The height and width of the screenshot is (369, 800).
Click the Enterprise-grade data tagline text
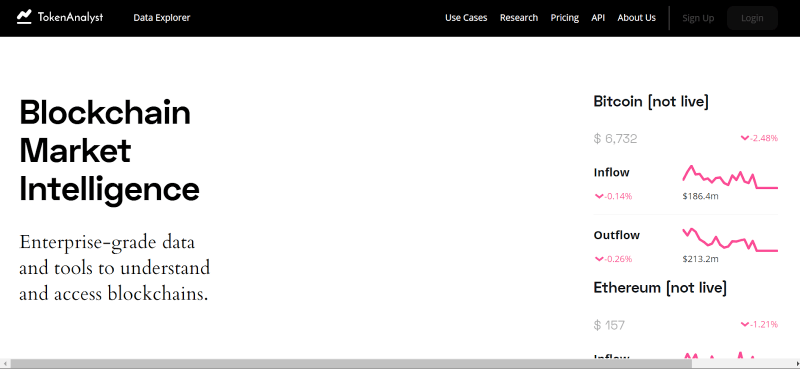click(114, 268)
